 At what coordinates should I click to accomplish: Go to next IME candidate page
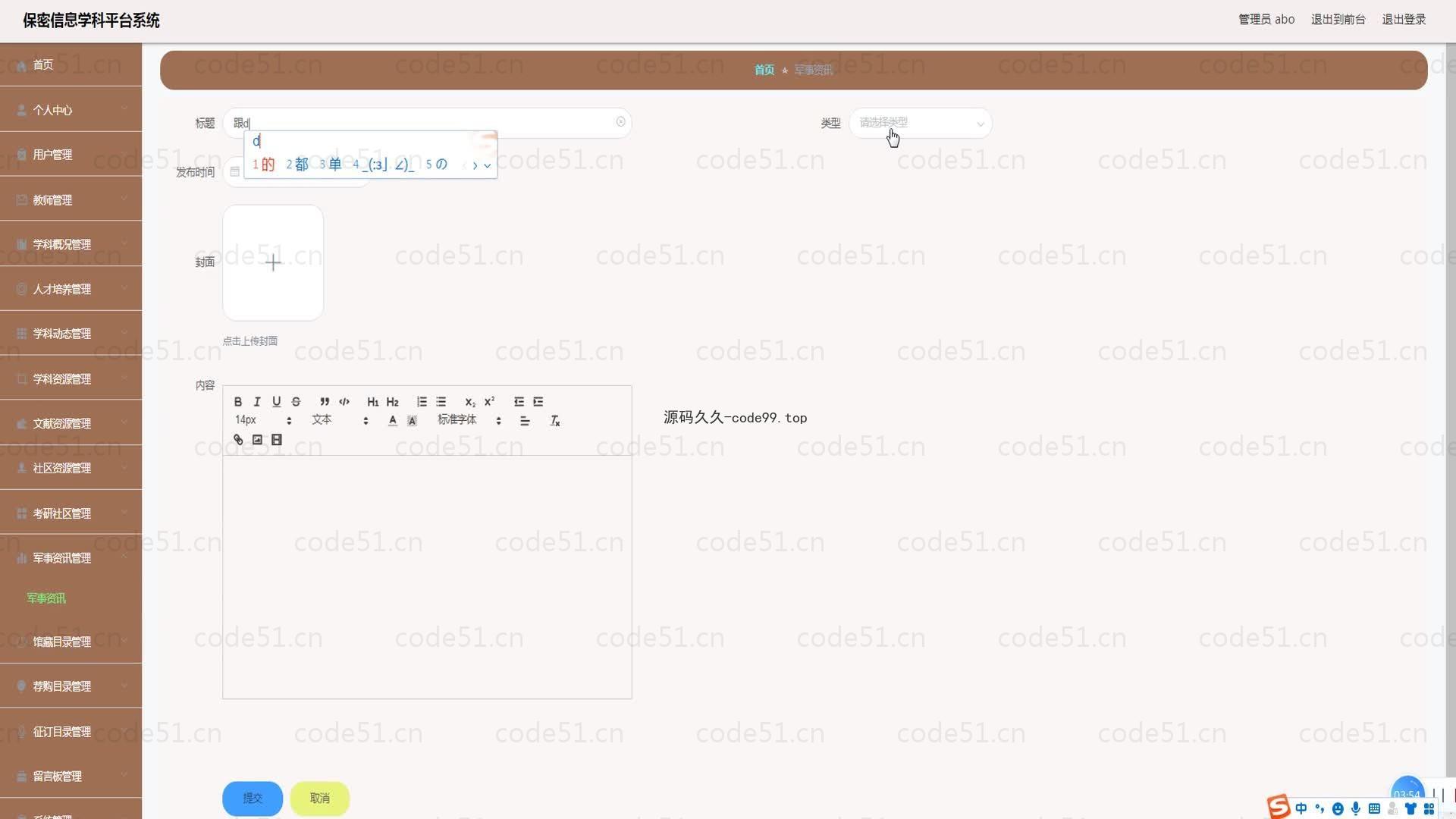(475, 165)
